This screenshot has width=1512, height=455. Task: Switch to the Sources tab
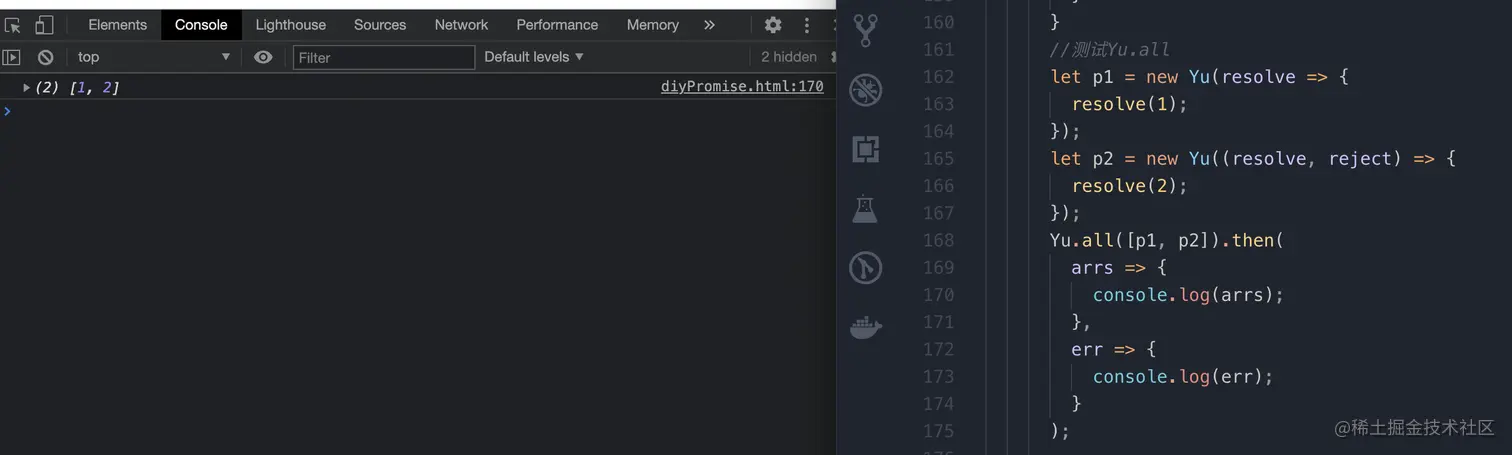click(x=380, y=25)
